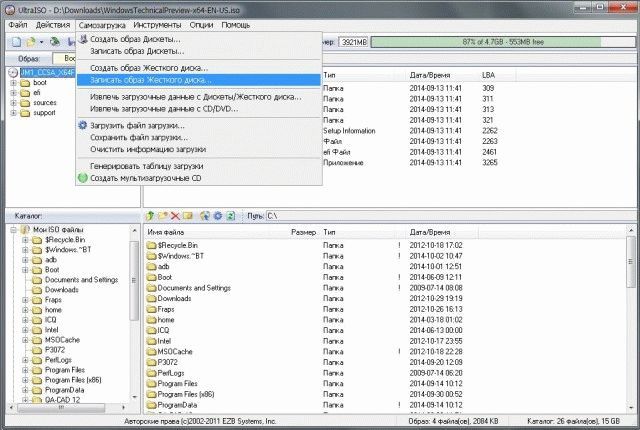Expand the $Recycle.Bin catalog tree node
This screenshot has height=430, width=640.
[25, 240]
